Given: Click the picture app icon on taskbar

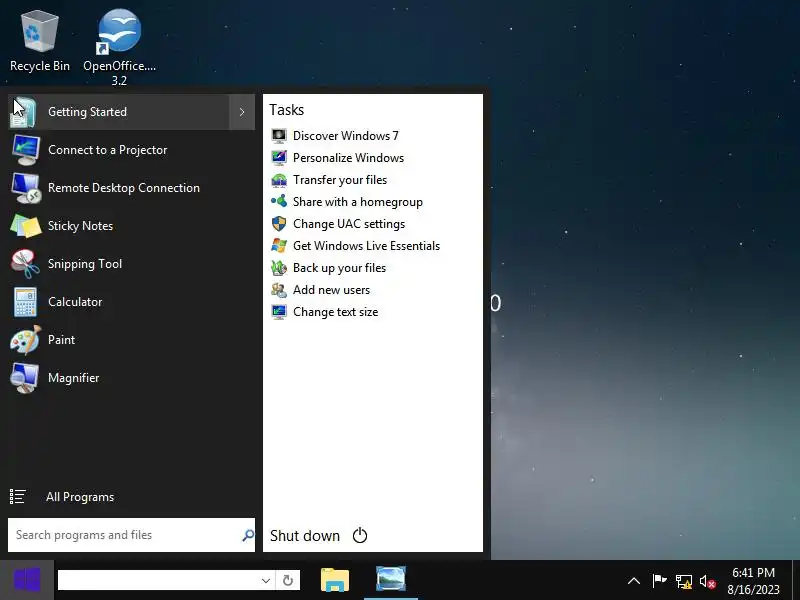Looking at the screenshot, I should [x=391, y=580].
